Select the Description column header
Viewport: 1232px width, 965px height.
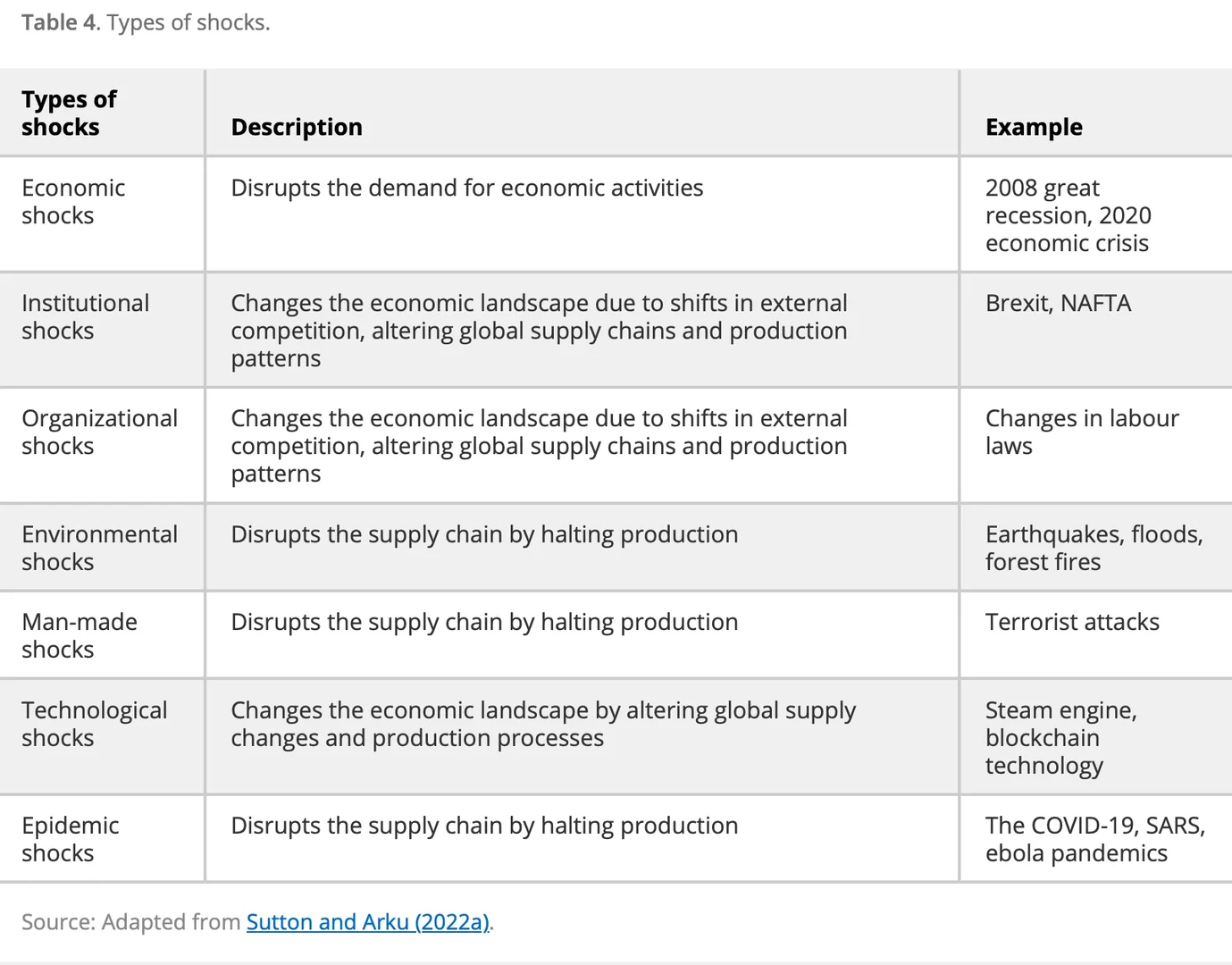point(297,127)
